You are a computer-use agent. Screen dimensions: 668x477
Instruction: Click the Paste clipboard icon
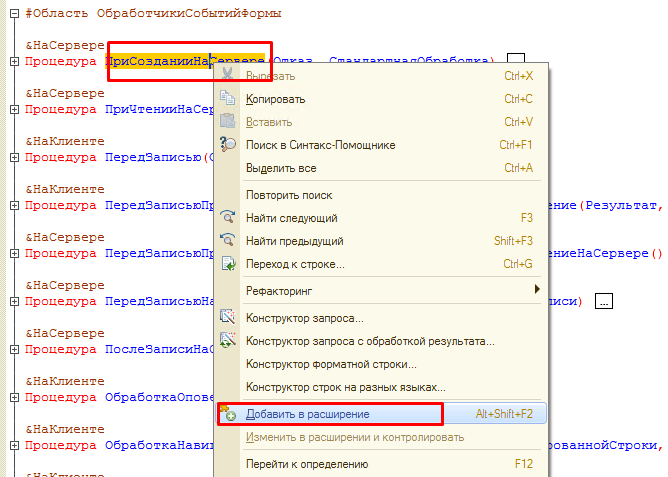pos(227,121)
